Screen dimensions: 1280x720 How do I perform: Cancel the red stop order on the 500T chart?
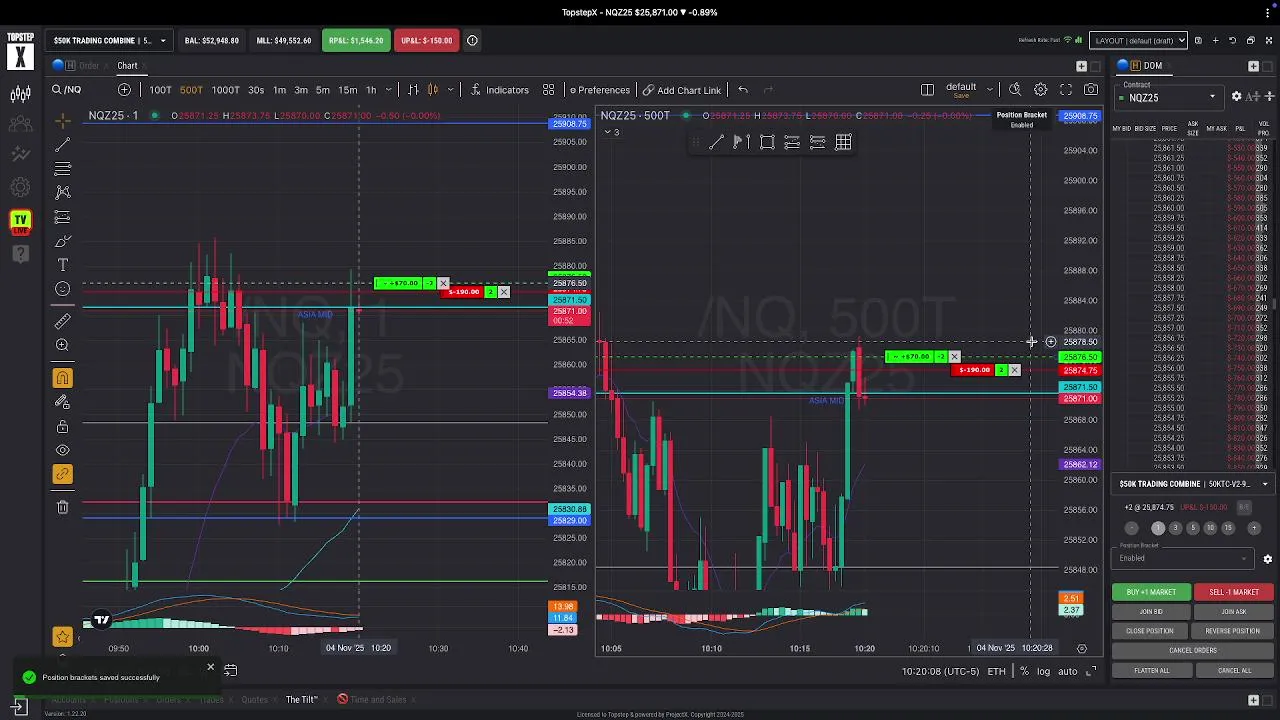(1014, 370)
